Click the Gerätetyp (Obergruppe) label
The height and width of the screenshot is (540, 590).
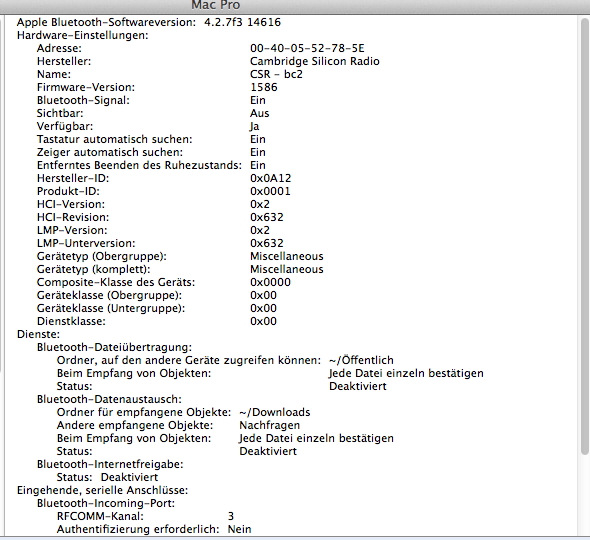102,256
